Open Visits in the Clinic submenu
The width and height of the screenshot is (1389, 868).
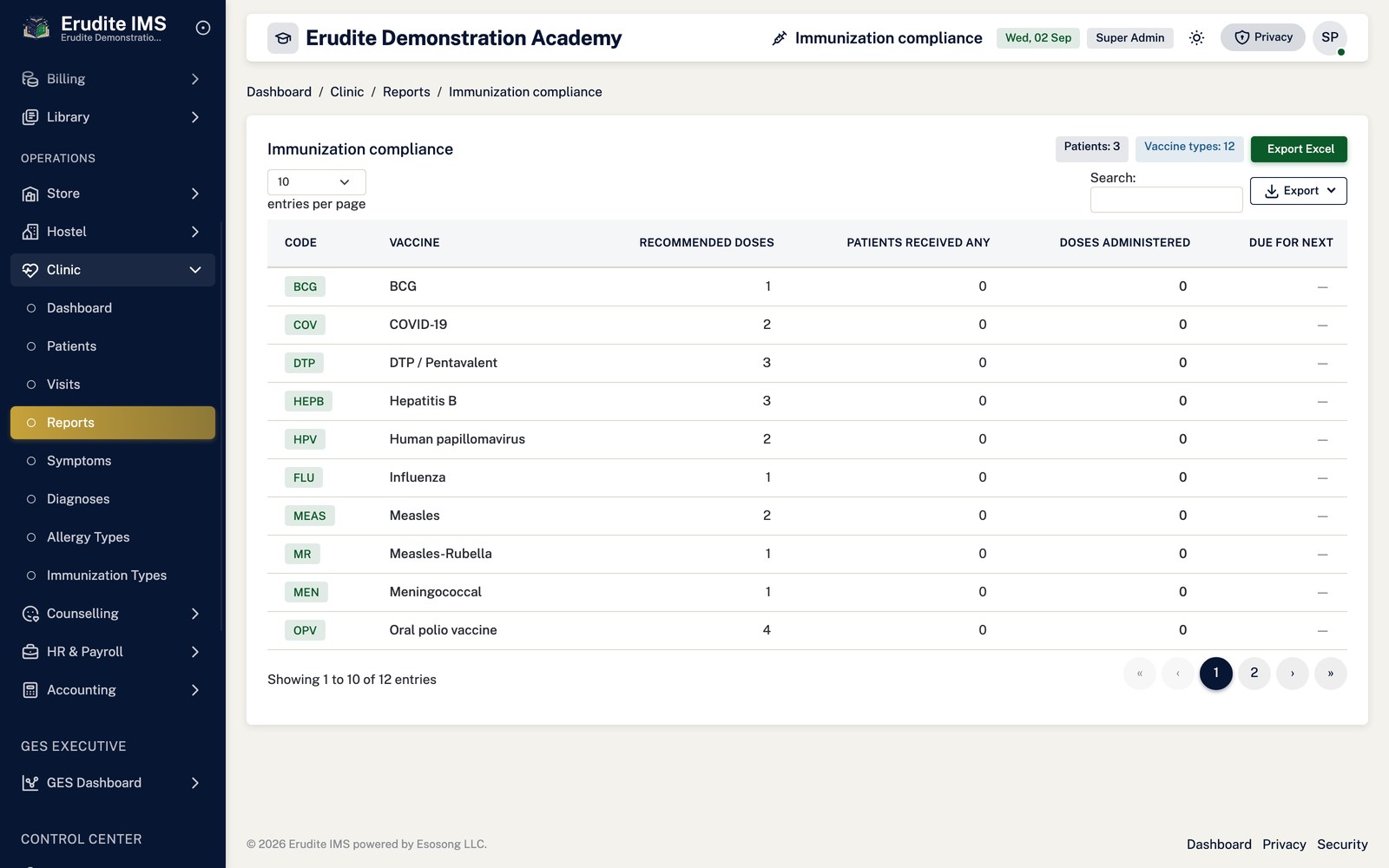113,385
